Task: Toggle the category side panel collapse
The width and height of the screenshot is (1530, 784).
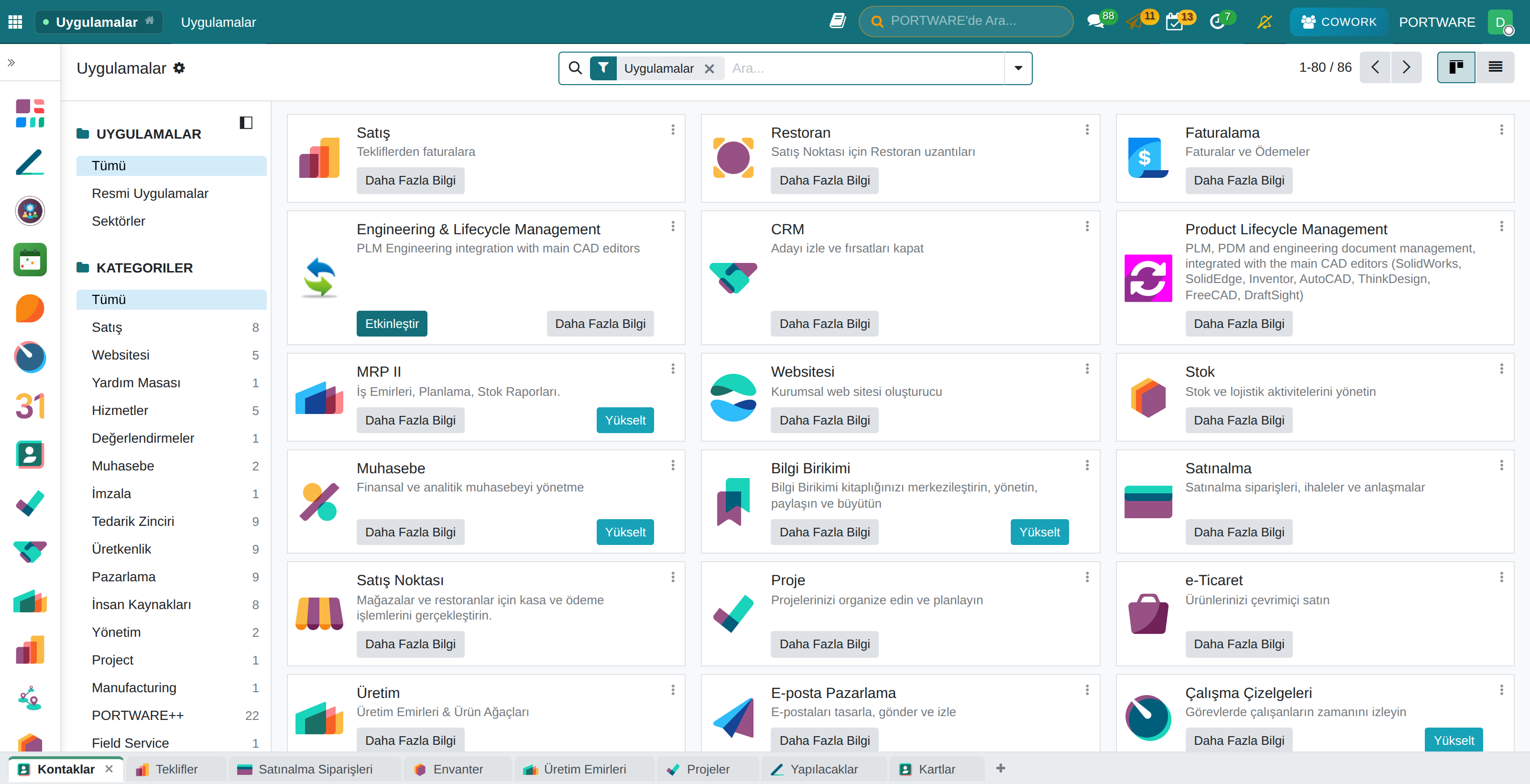Action: [x=246, y=123]
